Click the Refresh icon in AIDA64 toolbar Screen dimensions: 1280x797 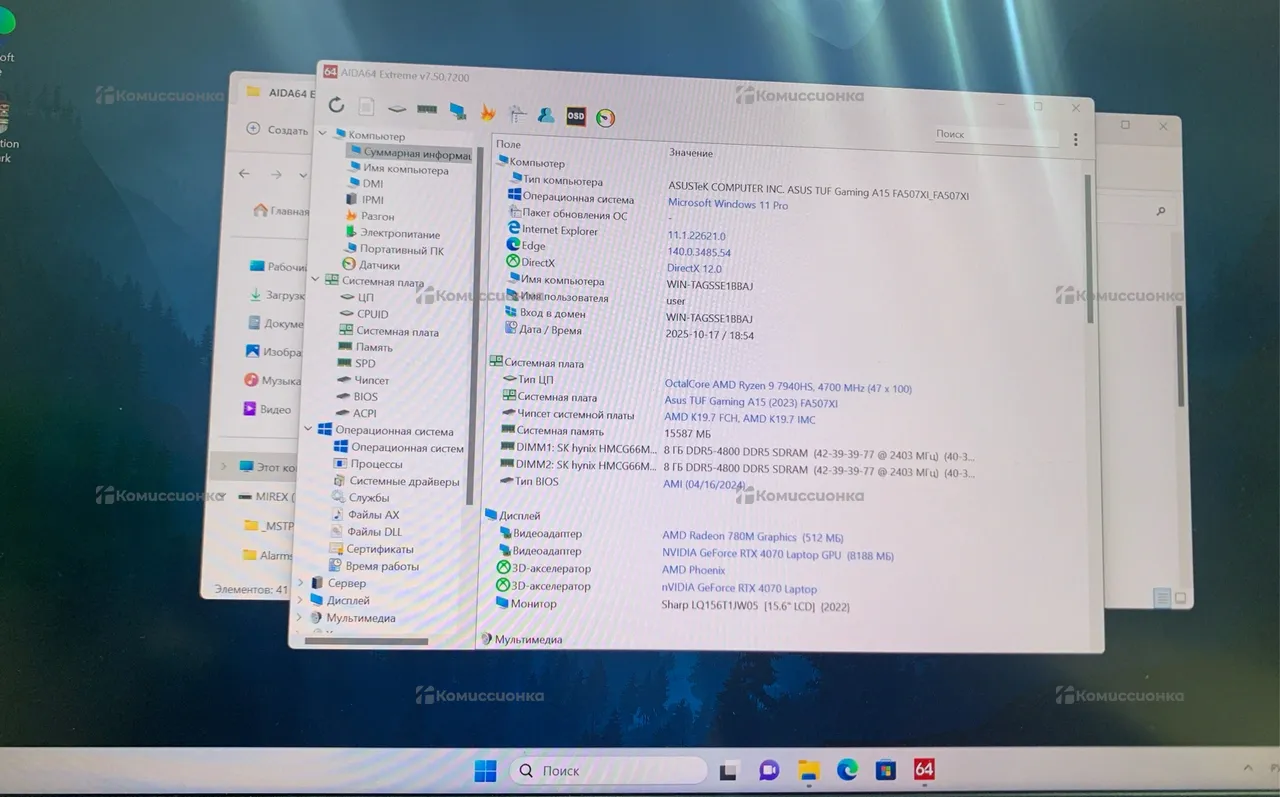pos(336,105)
